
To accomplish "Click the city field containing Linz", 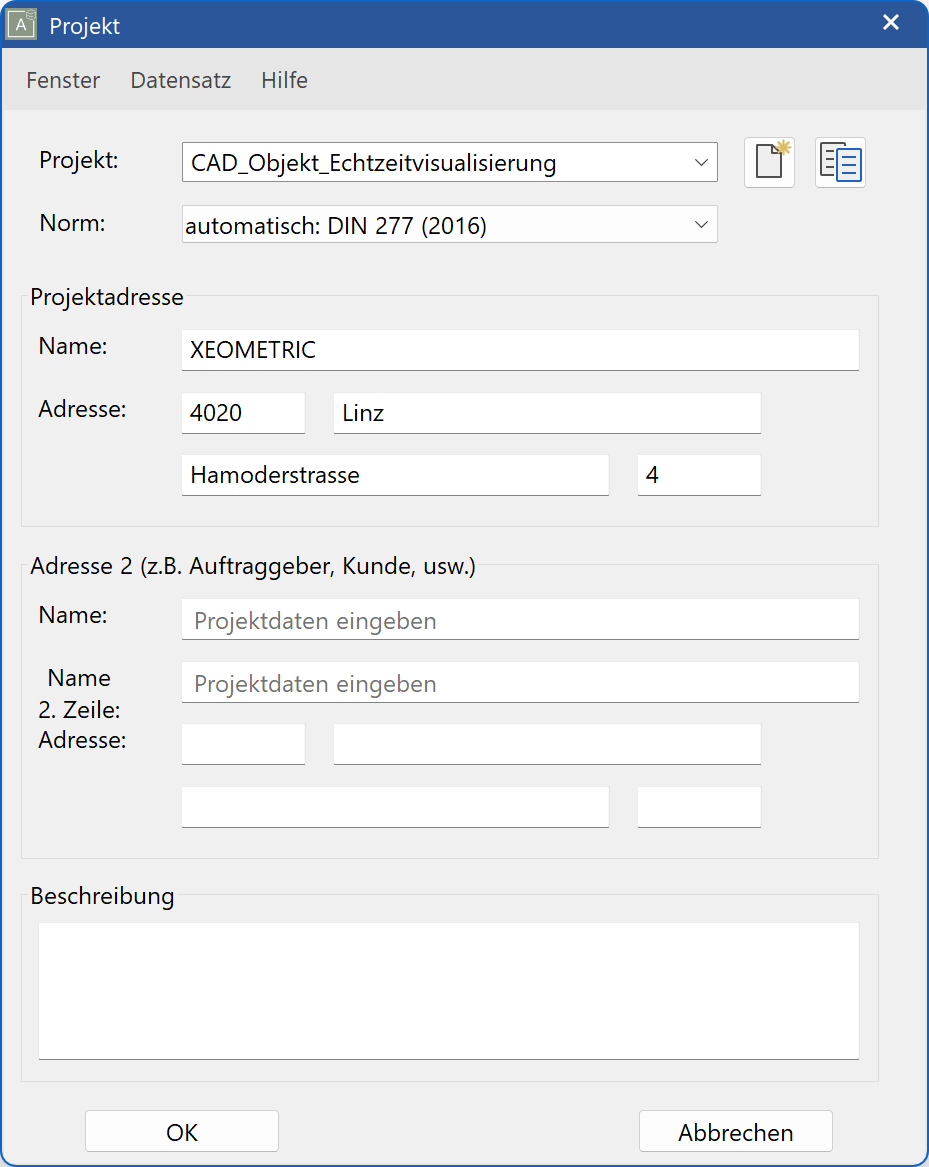I will click(547, 413).
